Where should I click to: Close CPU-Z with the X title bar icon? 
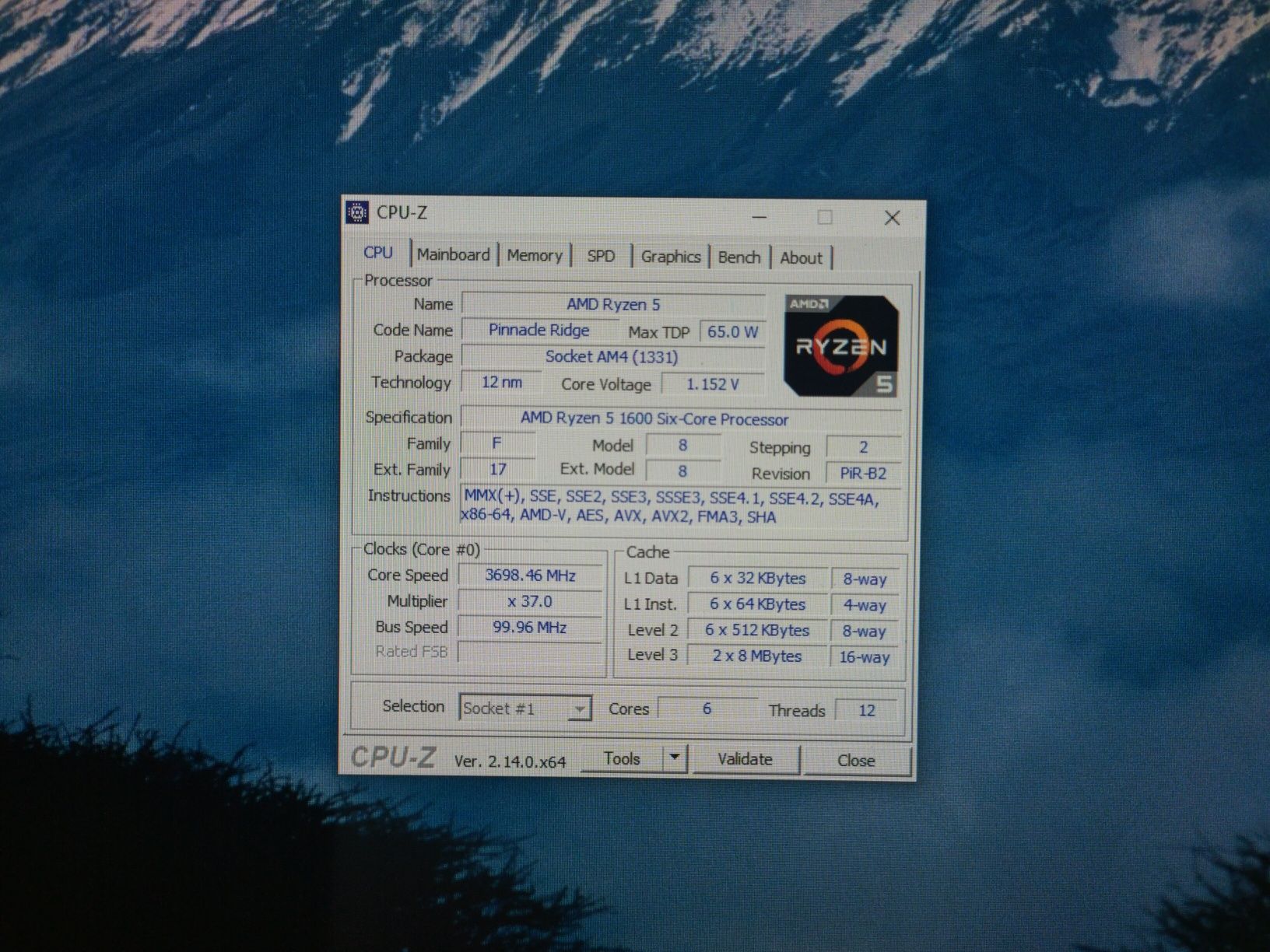[x=893, y=218]
